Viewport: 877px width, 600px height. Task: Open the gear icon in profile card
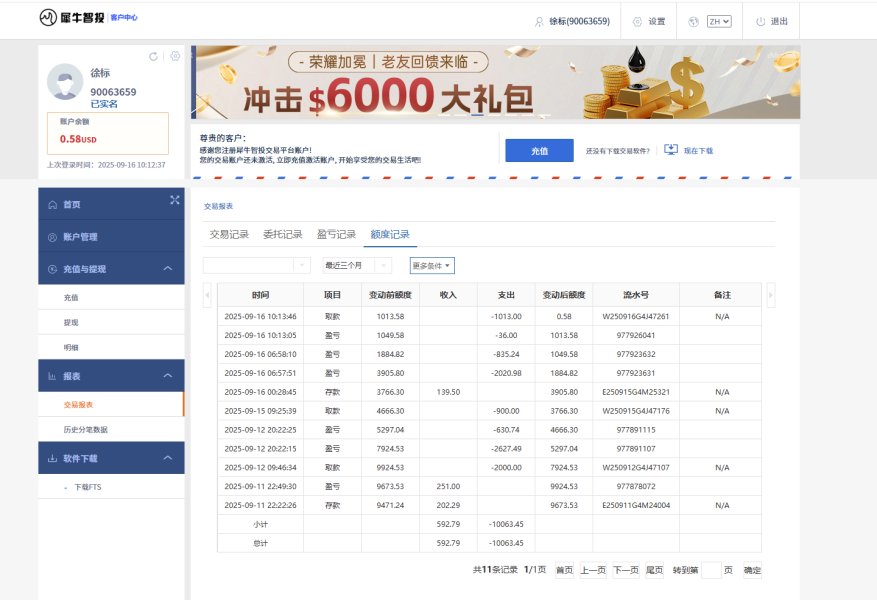tap(175, 56)
